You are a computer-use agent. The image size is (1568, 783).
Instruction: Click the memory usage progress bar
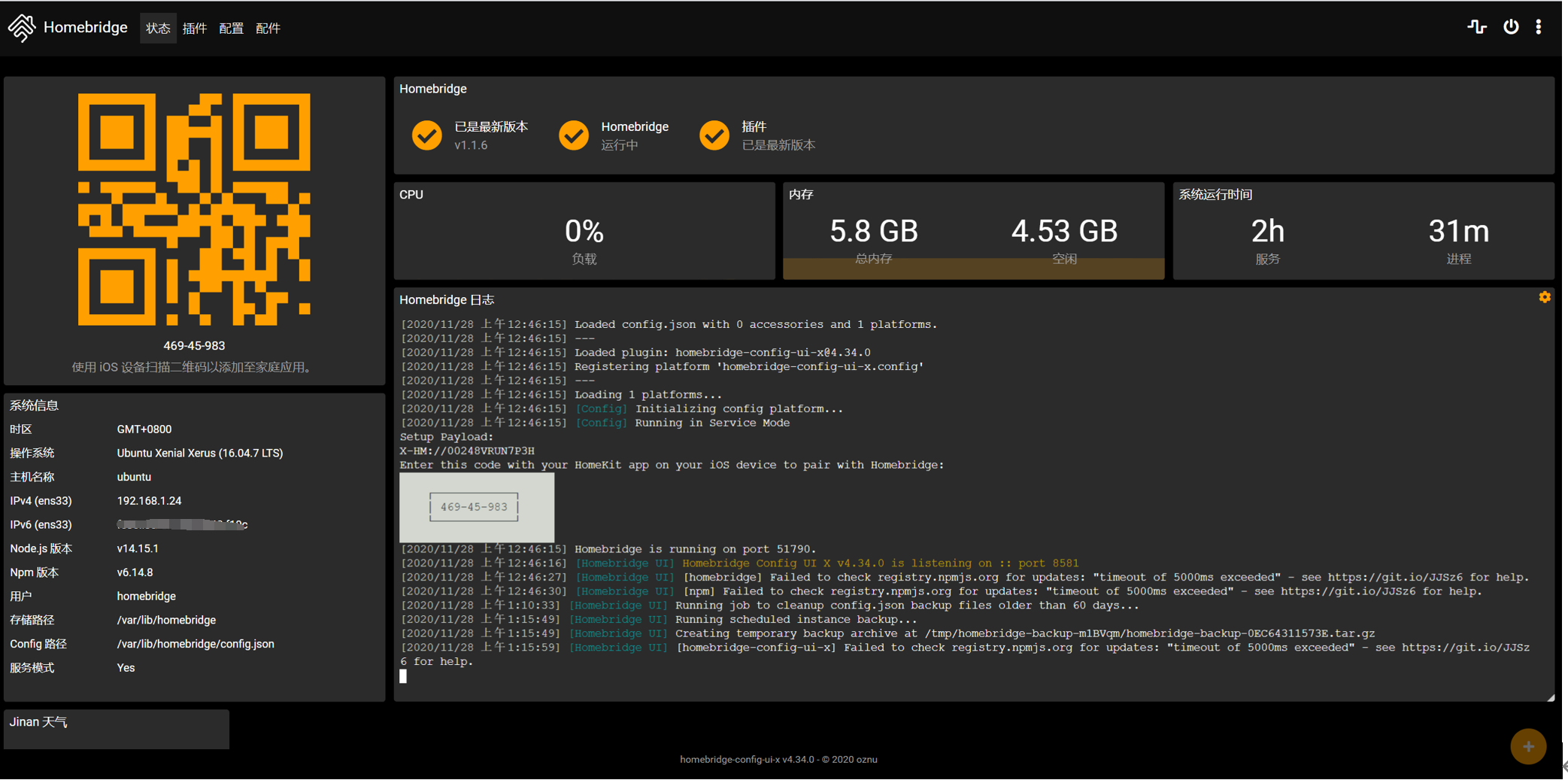coord(973,267)
